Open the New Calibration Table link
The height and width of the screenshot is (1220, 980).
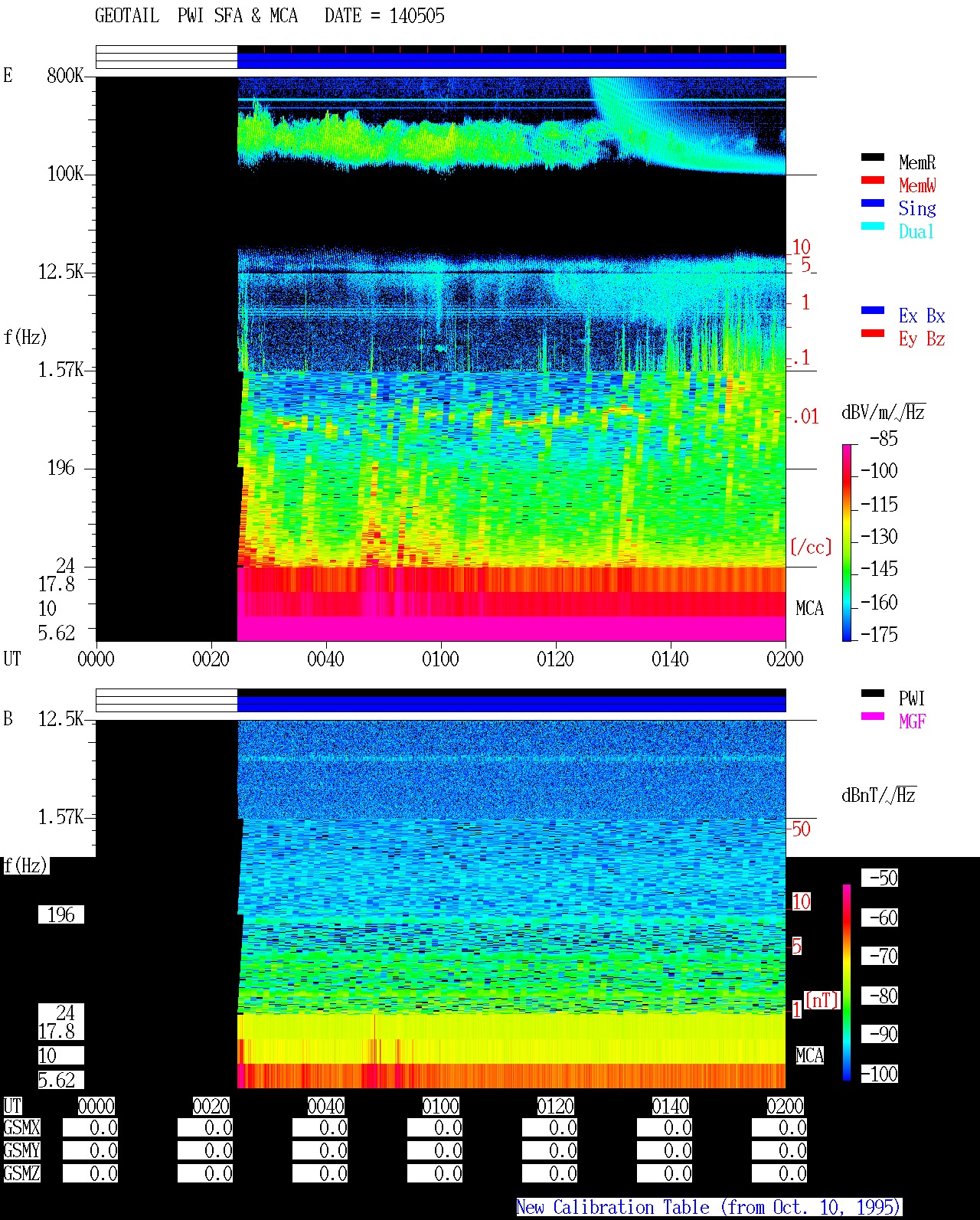(x=709, y=1207)
